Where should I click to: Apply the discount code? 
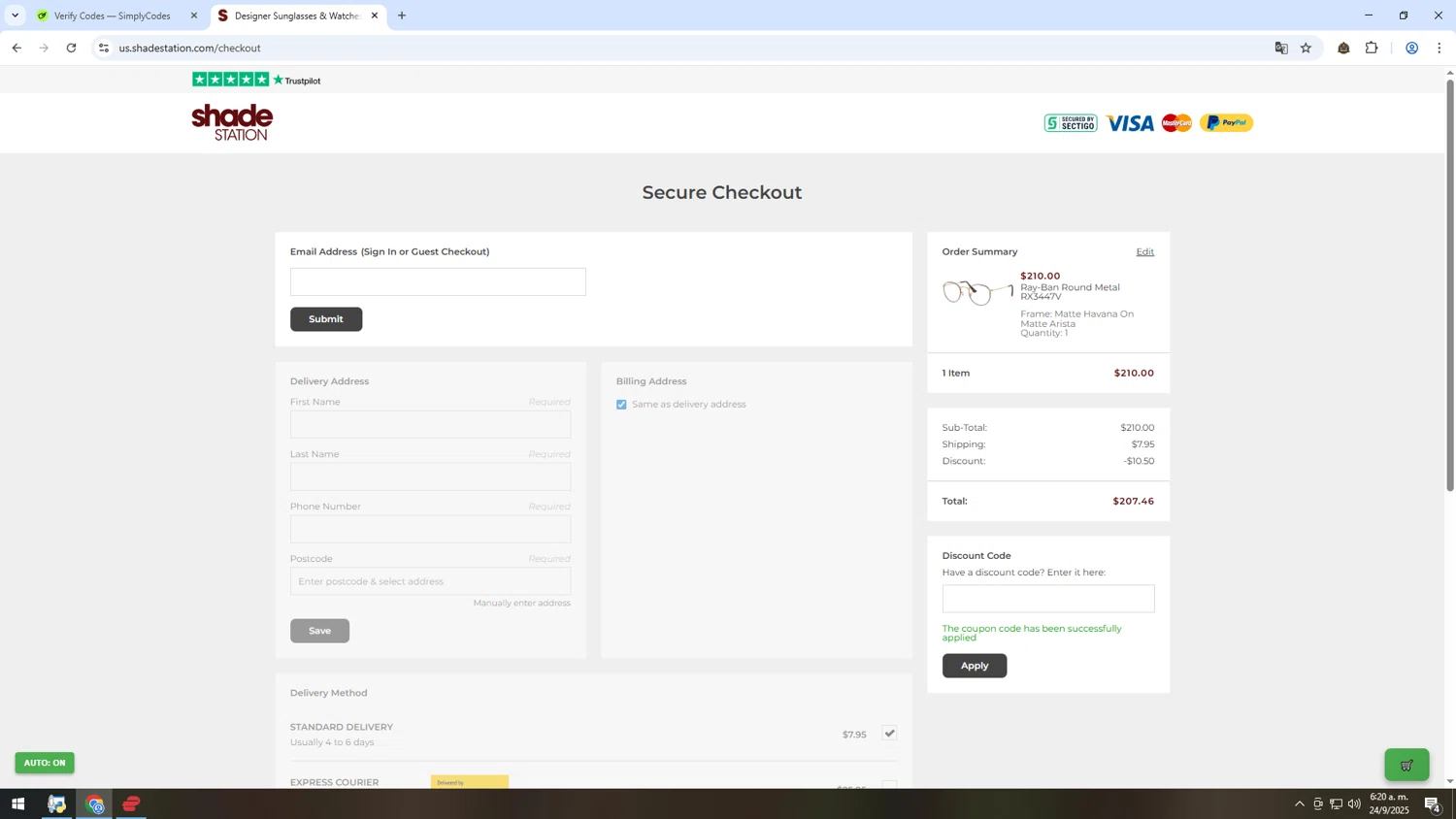pyautogui.click(x=975, y=666)
